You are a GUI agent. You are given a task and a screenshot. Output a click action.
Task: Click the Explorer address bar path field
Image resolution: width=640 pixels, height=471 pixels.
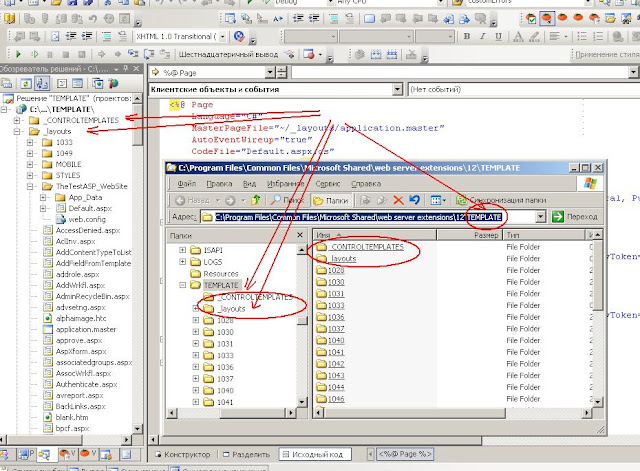[368, 217]
